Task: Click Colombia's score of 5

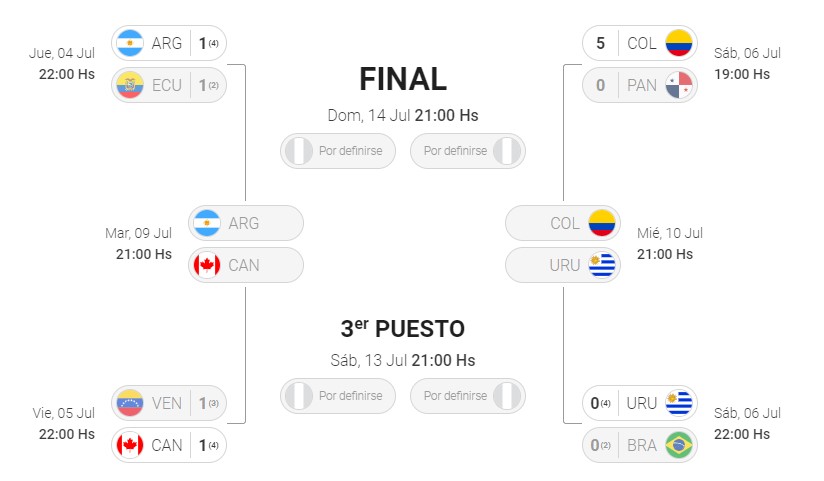Action: (x=601, y=43)
